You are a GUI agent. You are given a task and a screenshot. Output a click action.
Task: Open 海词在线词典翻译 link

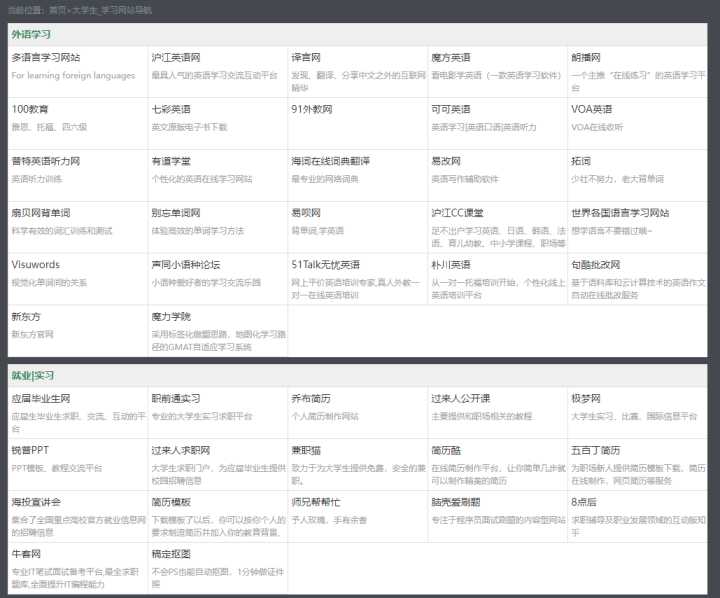point(331,161)
